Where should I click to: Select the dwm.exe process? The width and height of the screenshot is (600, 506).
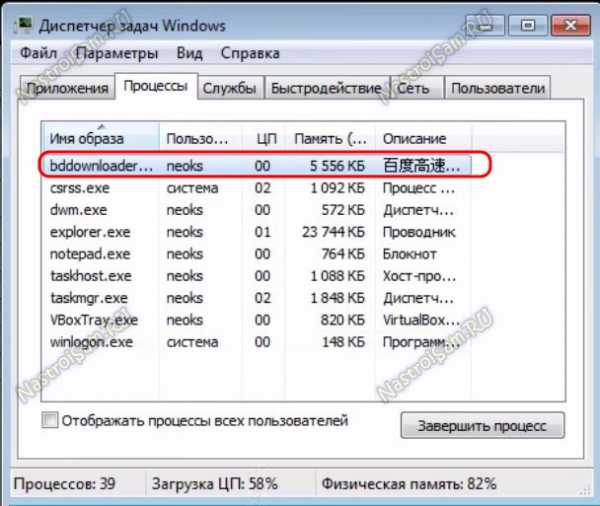pyautogui.click(x=256, y=210)
